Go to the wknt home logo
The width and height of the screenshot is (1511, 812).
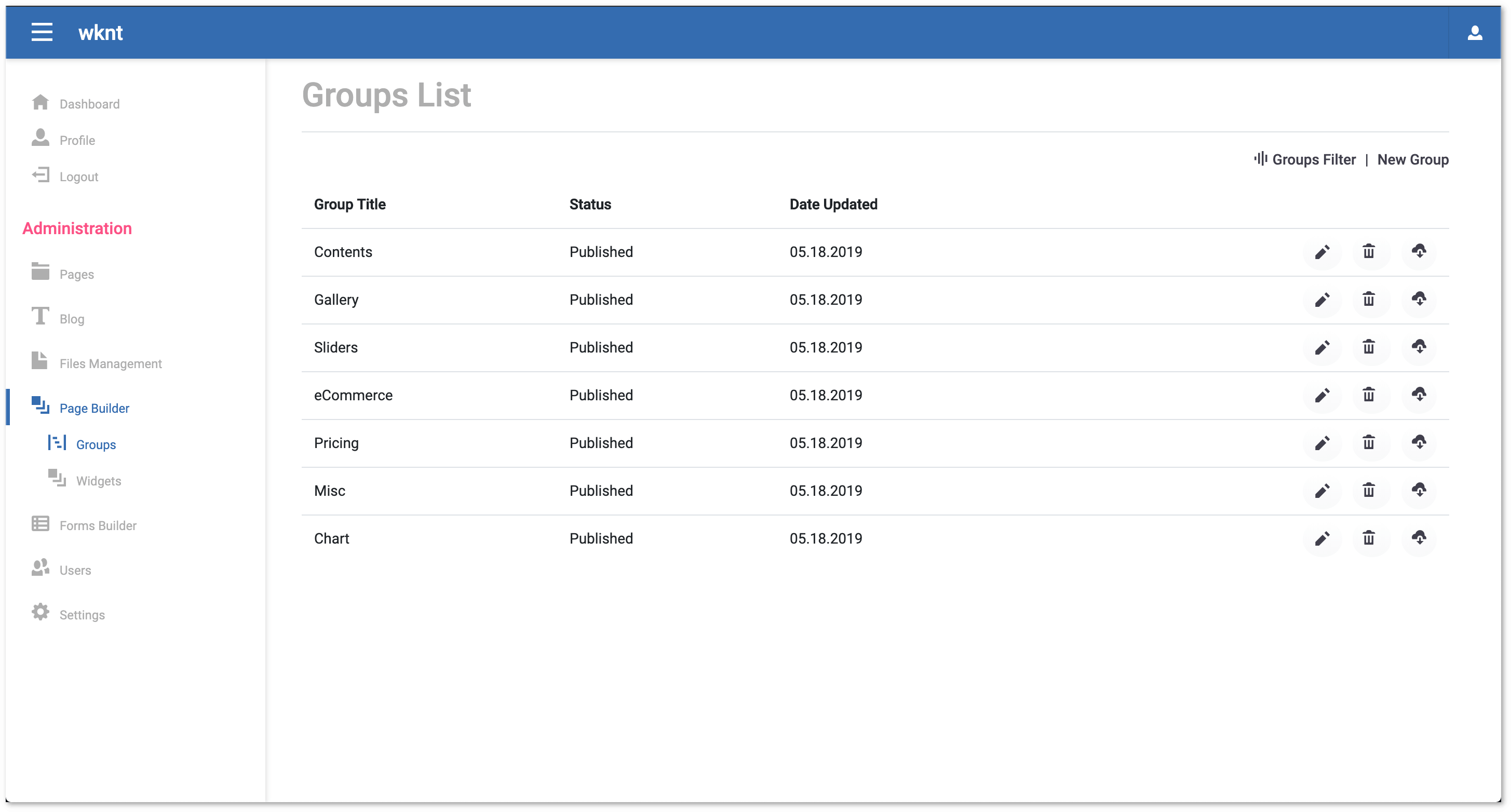tap(100, 33)
